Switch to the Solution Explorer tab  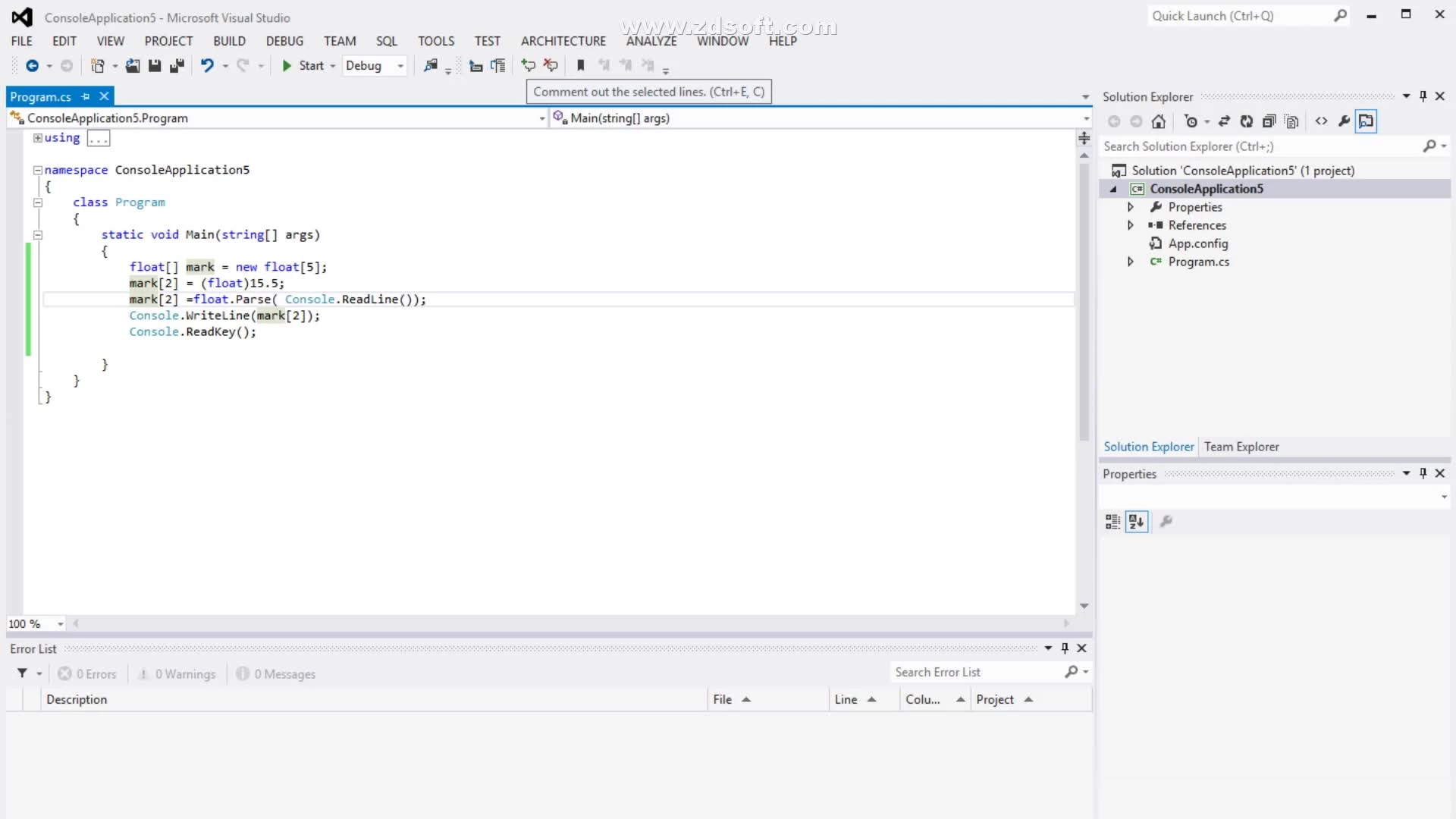[x=1148, y=447]
